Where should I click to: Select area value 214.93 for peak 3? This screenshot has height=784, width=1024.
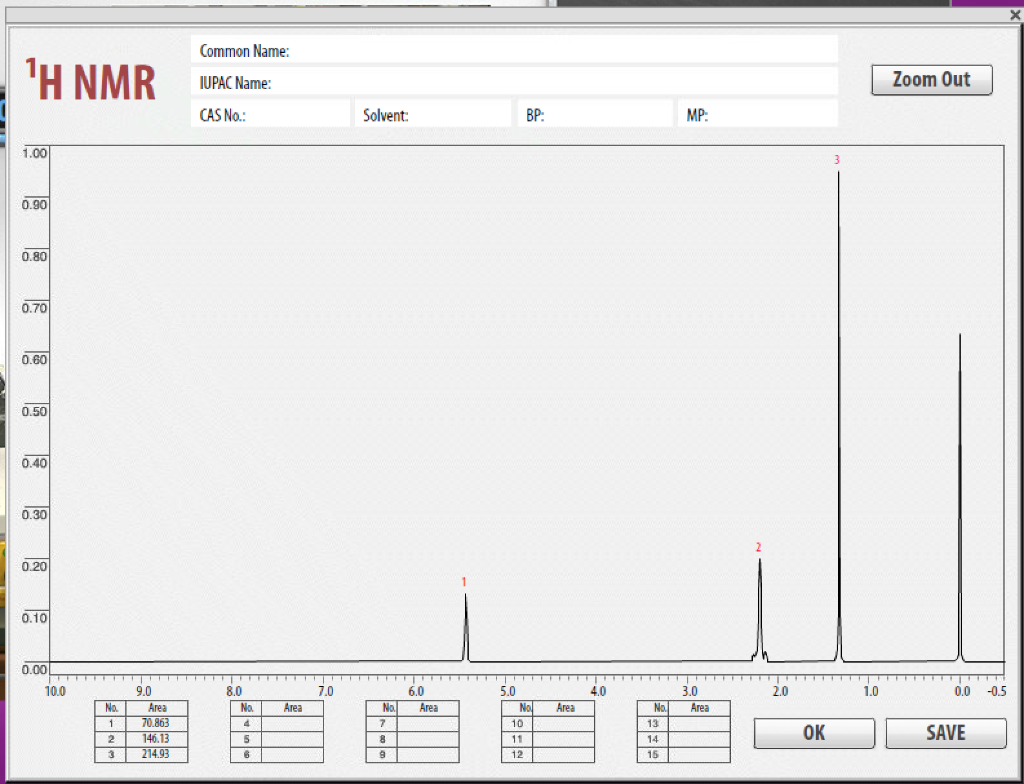click(156, 754)
